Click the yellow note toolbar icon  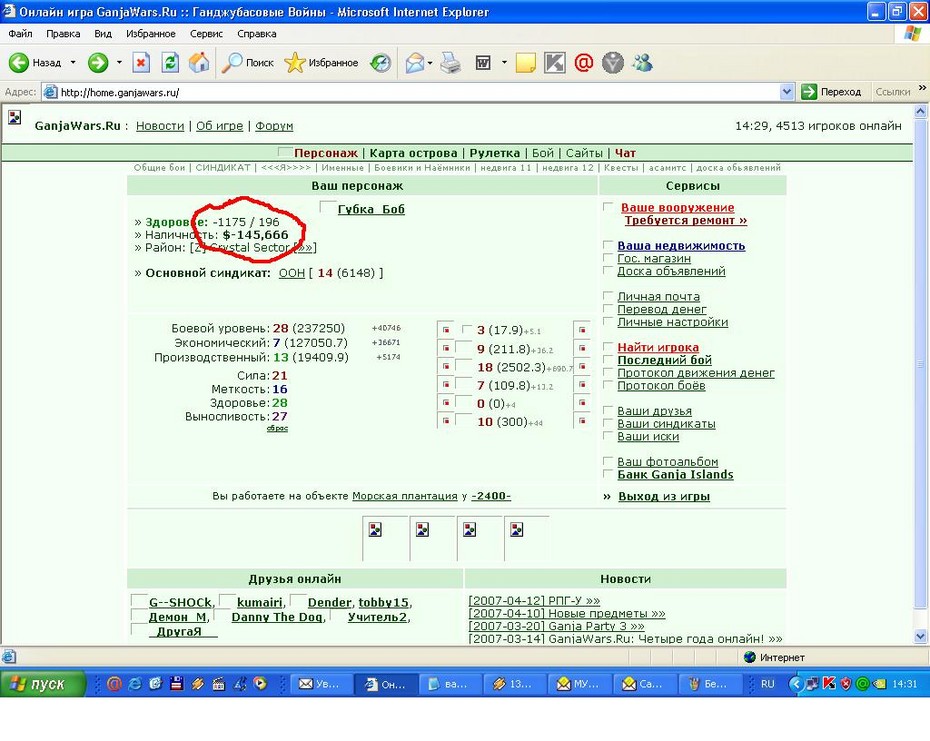(525, 62)
